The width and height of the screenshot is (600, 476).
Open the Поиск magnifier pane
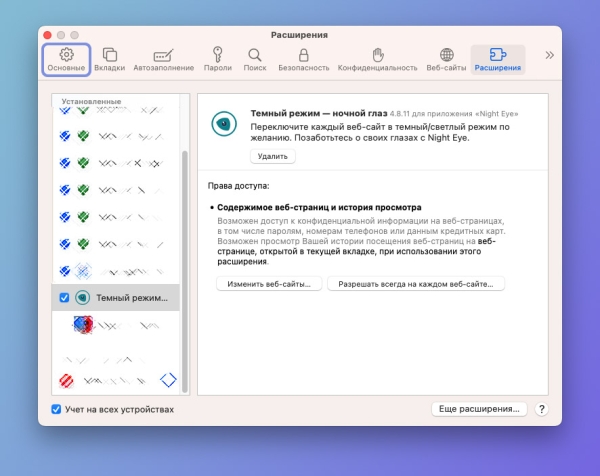click(255, 59)
